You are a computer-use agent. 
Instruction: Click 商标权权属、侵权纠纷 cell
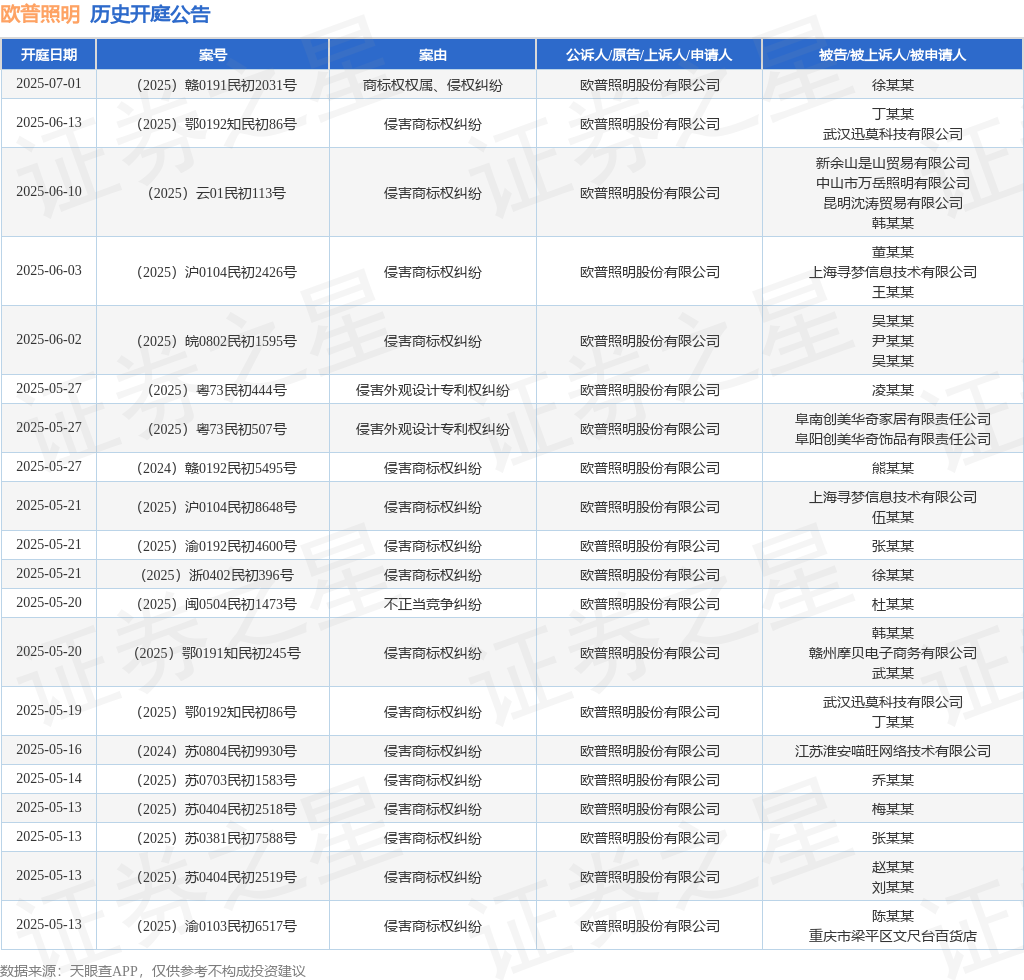432,86
